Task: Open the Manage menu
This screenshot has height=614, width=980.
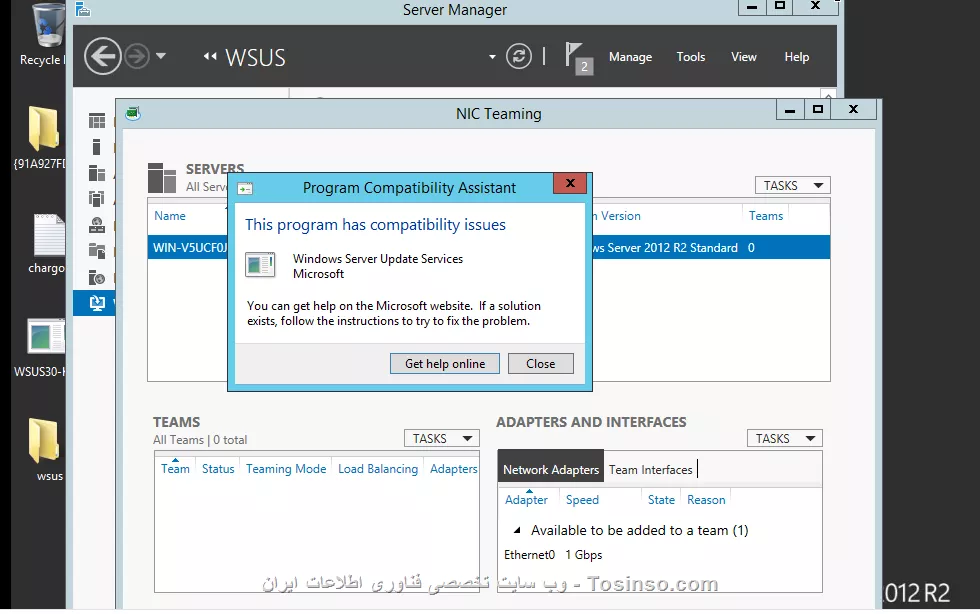Action: click(x=630, y=57)
